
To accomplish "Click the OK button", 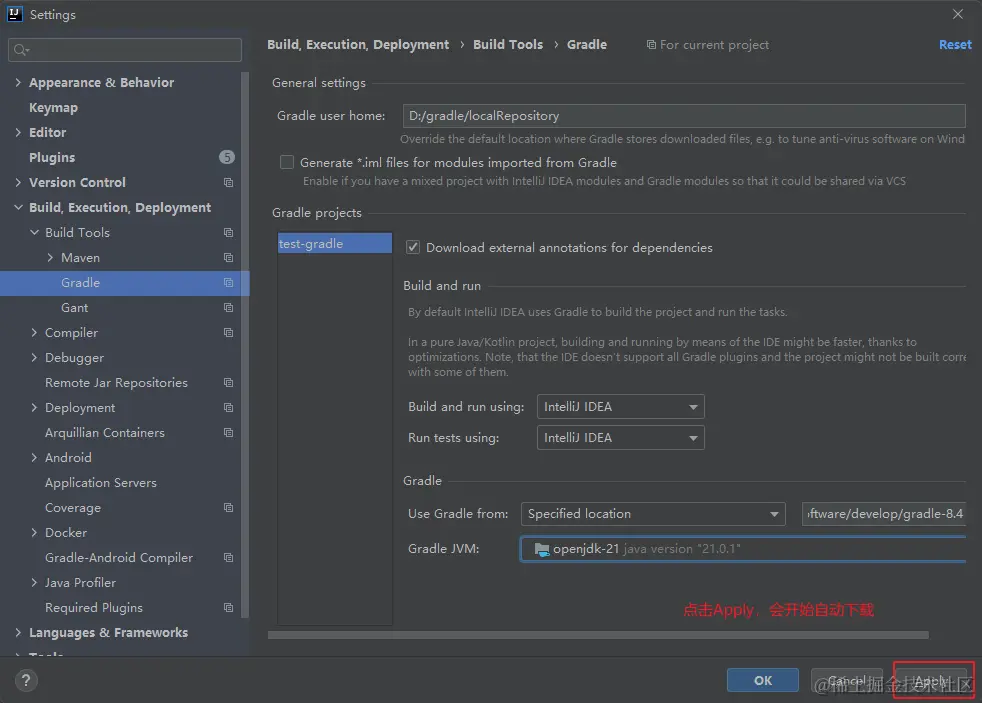I will point(763,680).
